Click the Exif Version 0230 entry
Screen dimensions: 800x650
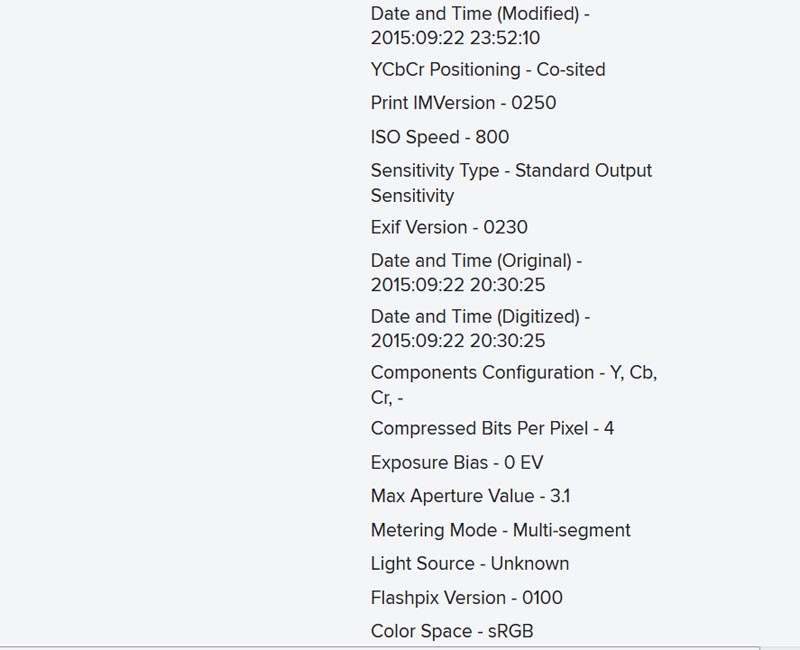pos(449,228)
